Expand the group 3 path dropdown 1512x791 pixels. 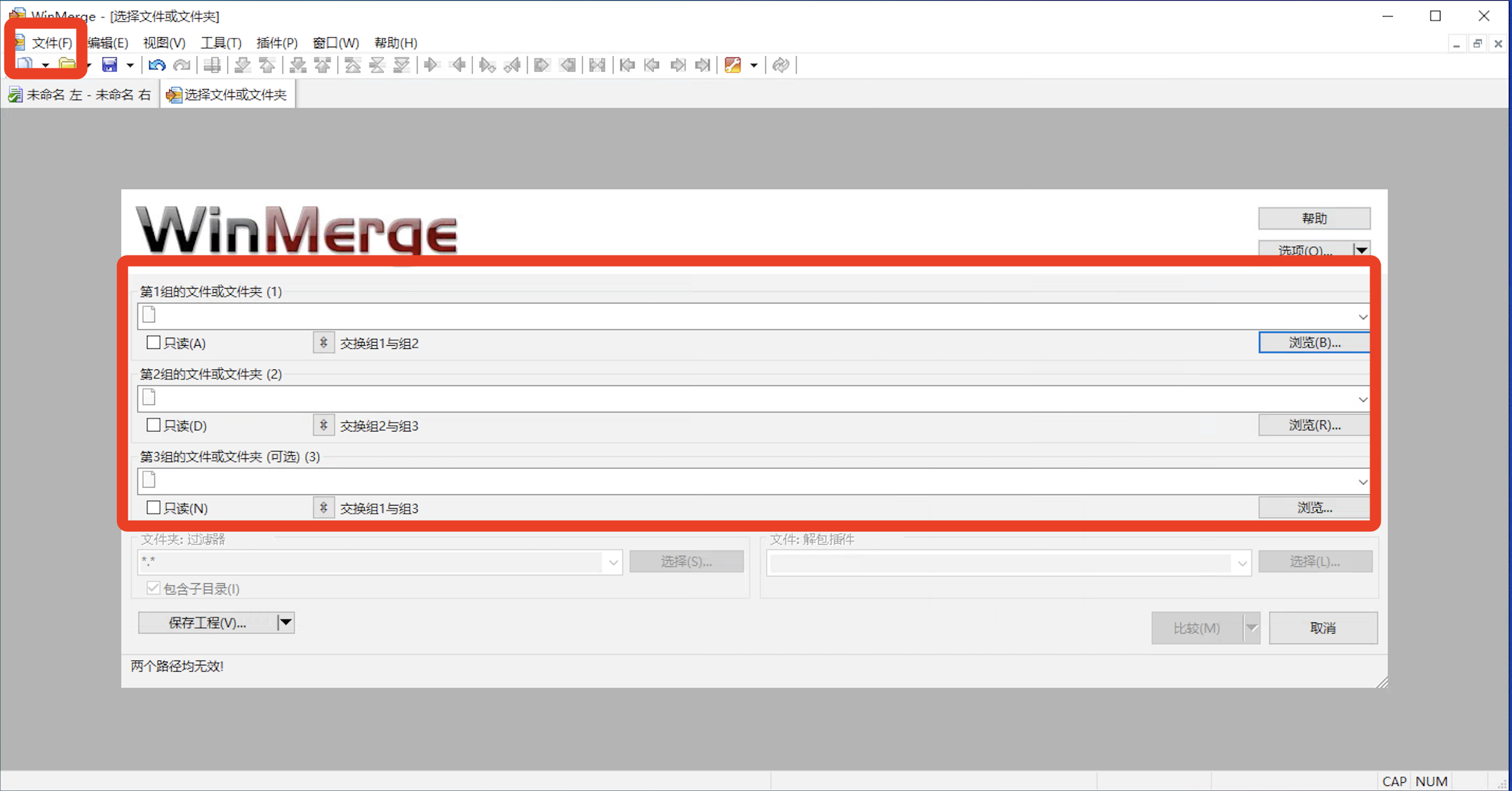(1362, 482)
